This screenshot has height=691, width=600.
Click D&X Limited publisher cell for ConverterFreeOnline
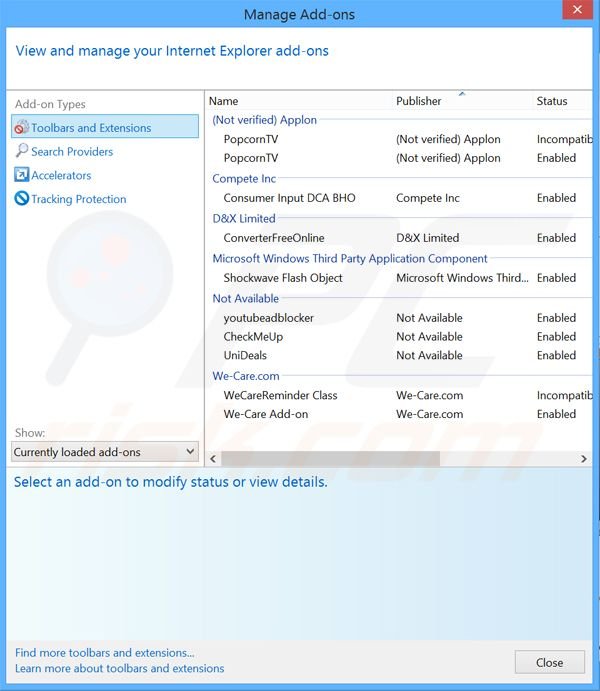tap(427, 238)
